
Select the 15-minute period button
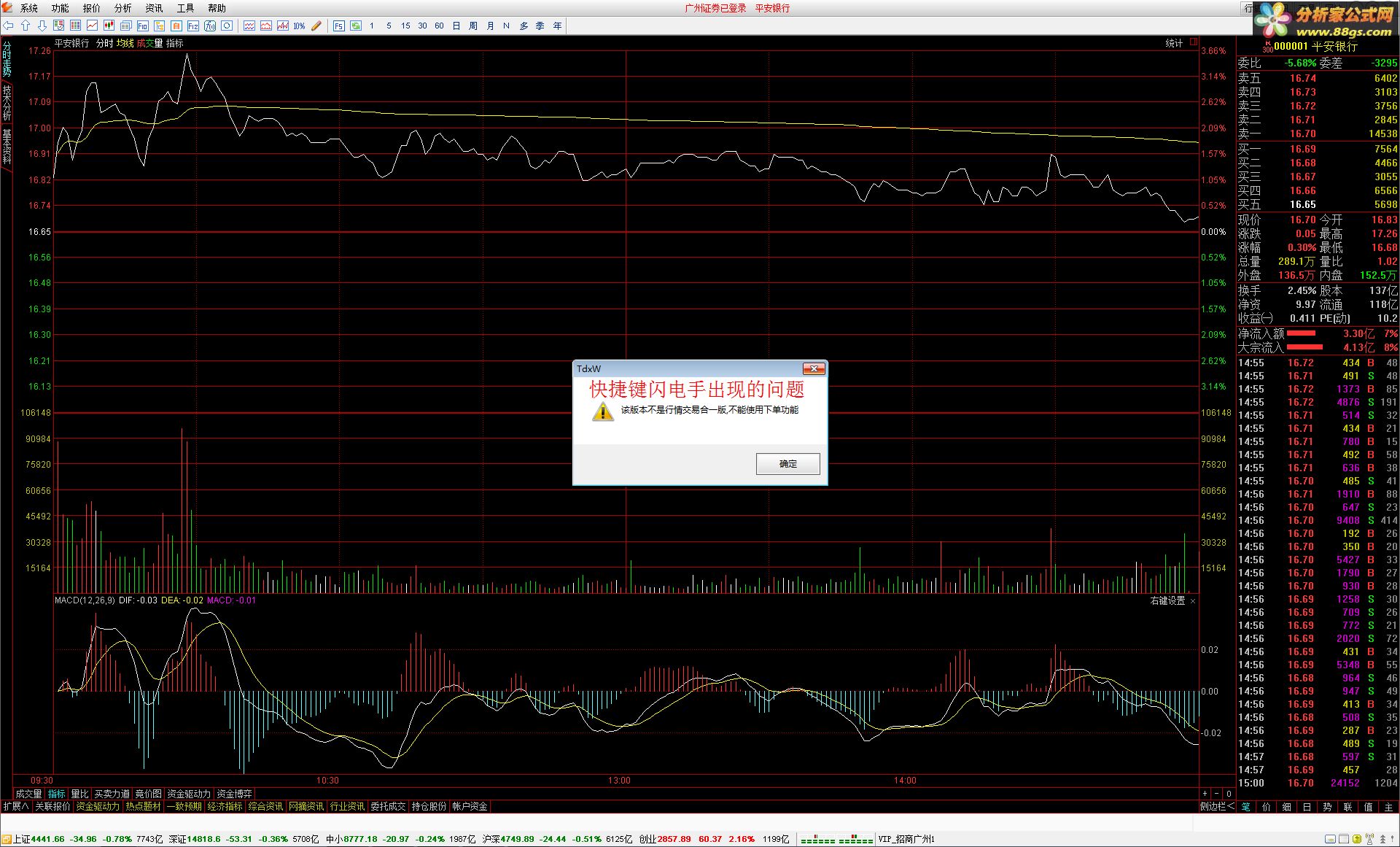(x=405, y=26)
